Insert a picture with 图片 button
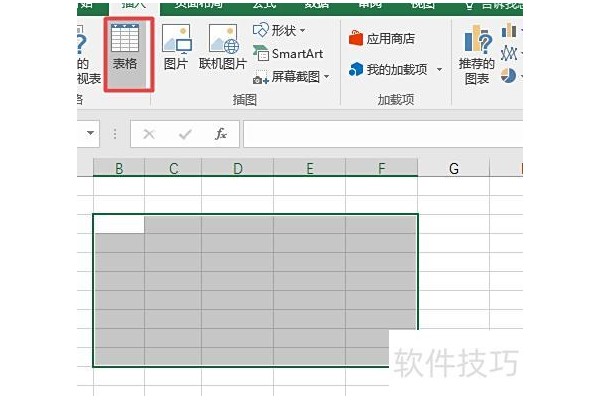 176,47
